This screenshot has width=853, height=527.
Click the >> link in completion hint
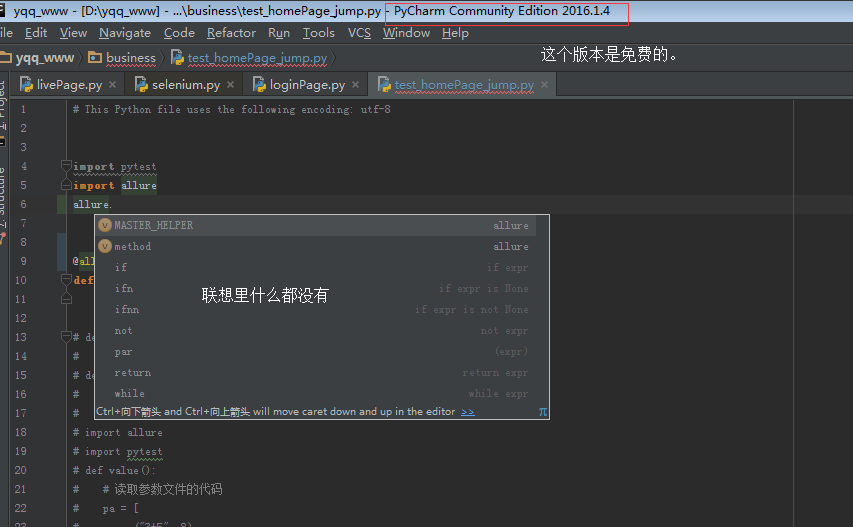click(468, 412)
